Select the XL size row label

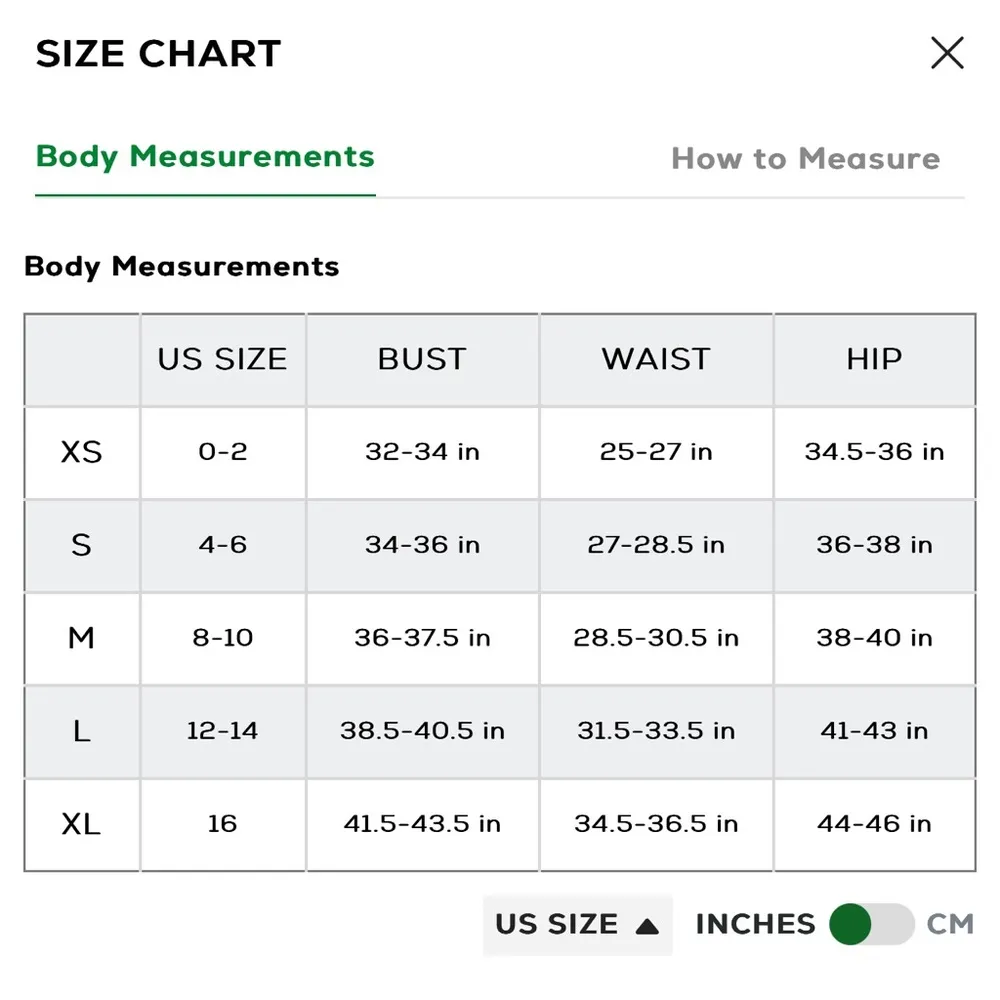click(x=82, y=825)
